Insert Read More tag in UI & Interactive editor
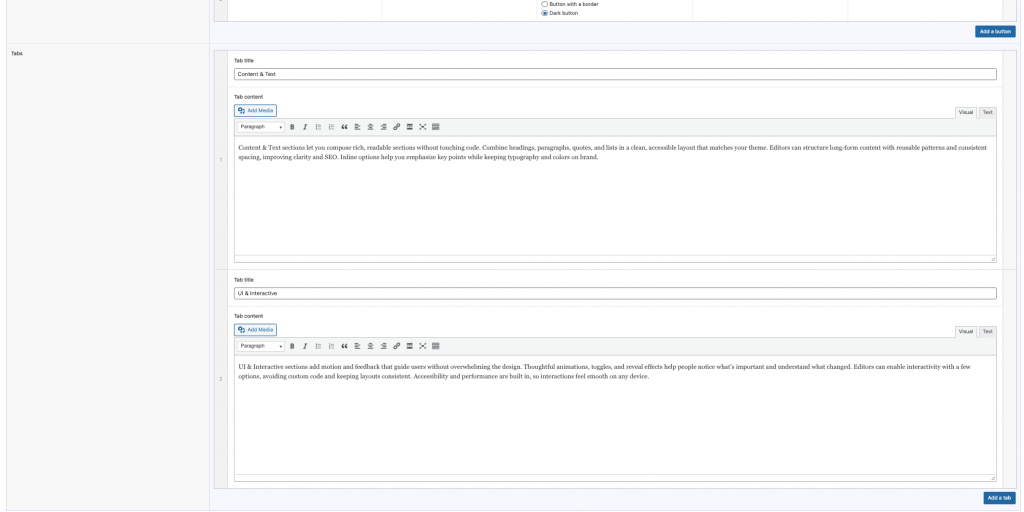 coord(409,346)
